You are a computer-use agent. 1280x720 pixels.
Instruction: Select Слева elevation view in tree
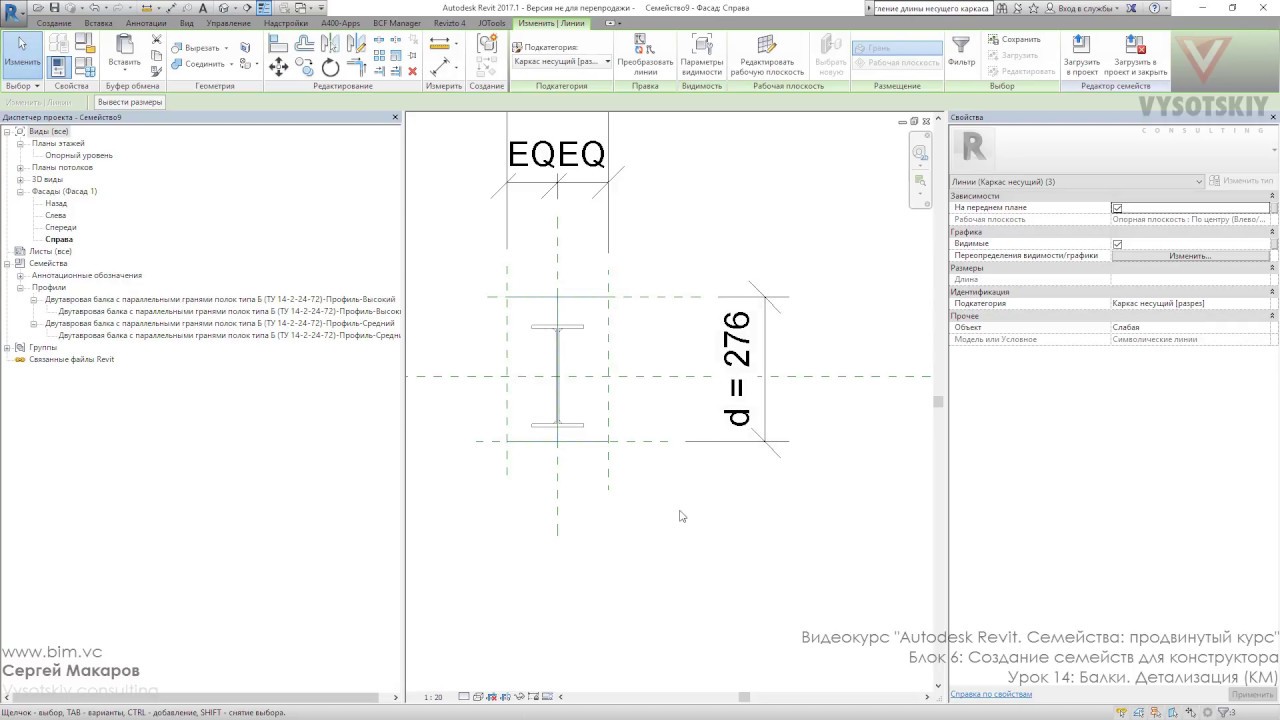[x=56, y=216]
